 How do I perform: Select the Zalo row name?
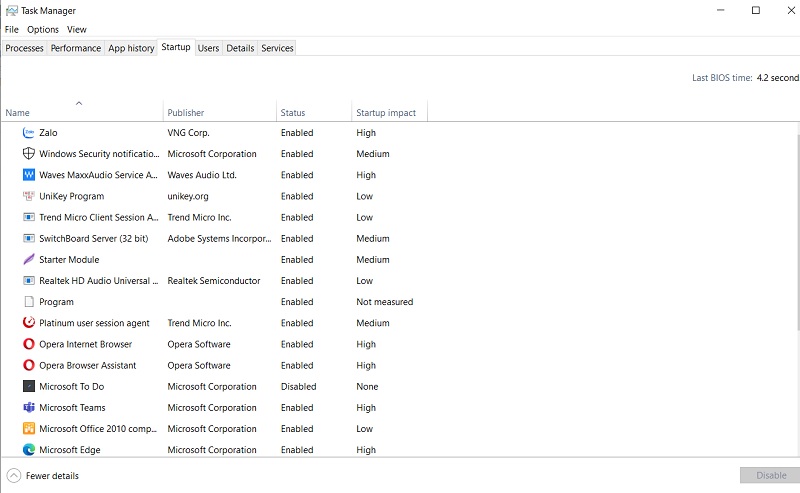tap(48, 133)
